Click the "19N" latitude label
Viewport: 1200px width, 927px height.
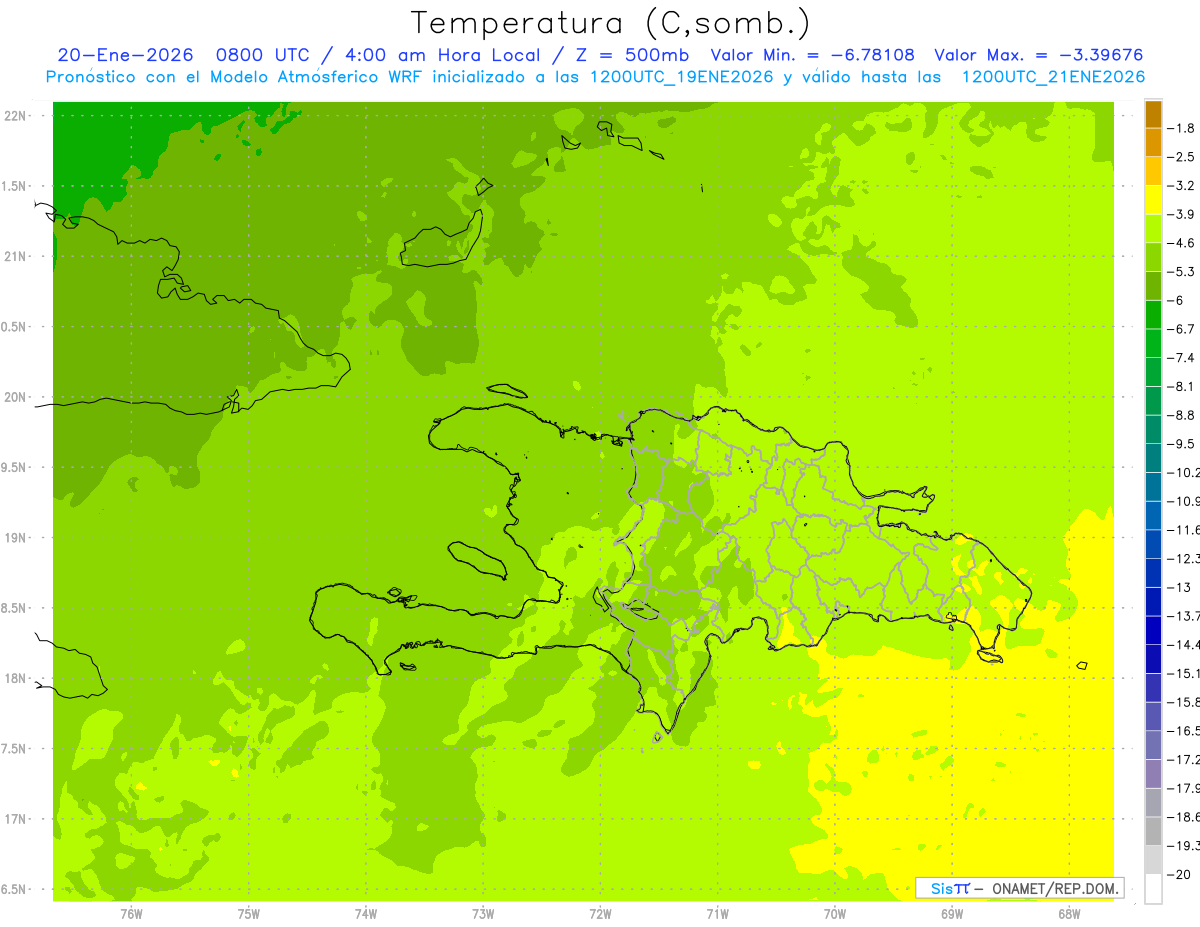[16, 538]
